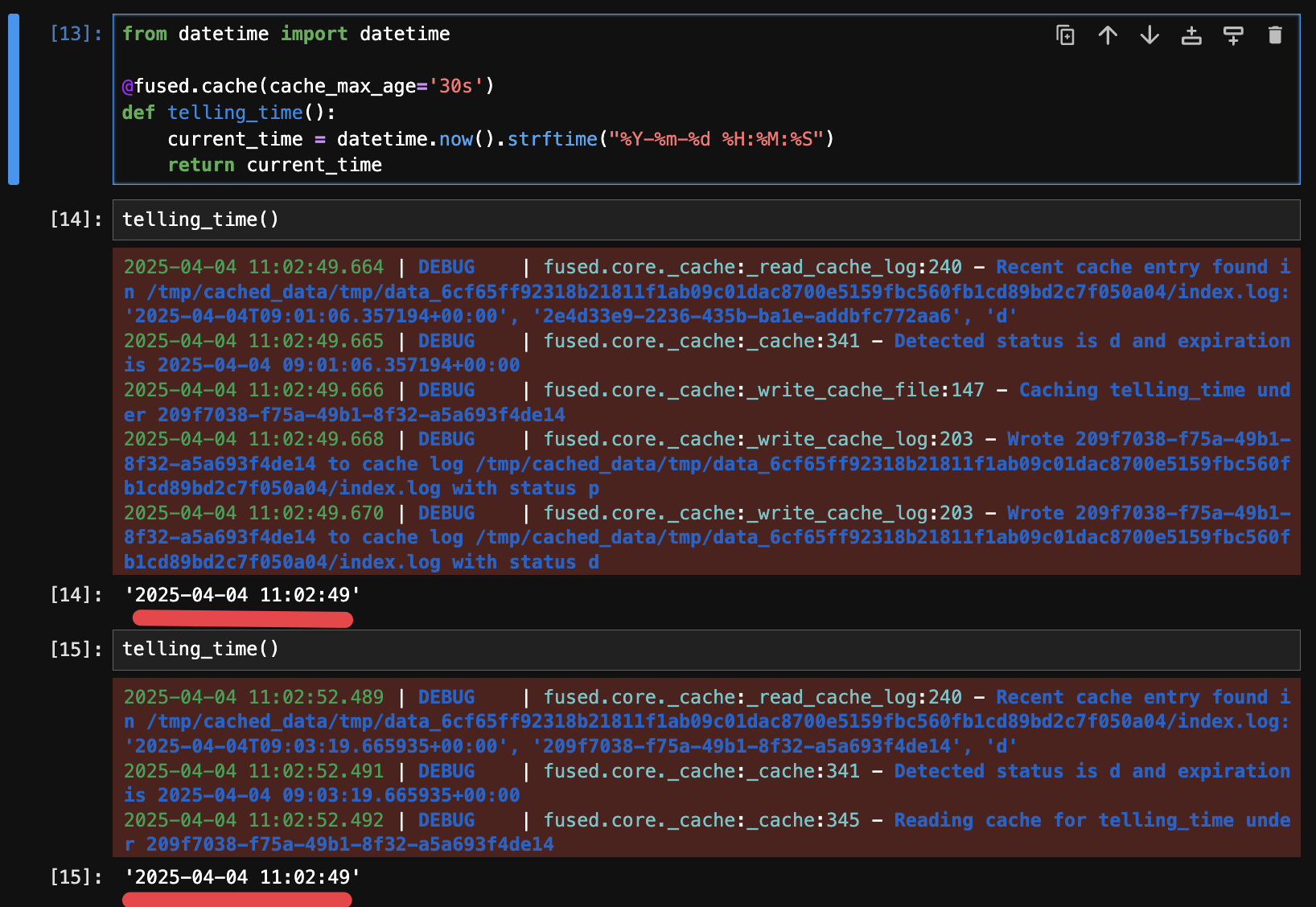
Task: Click the from datetime import line
Action: coord(286,34)
